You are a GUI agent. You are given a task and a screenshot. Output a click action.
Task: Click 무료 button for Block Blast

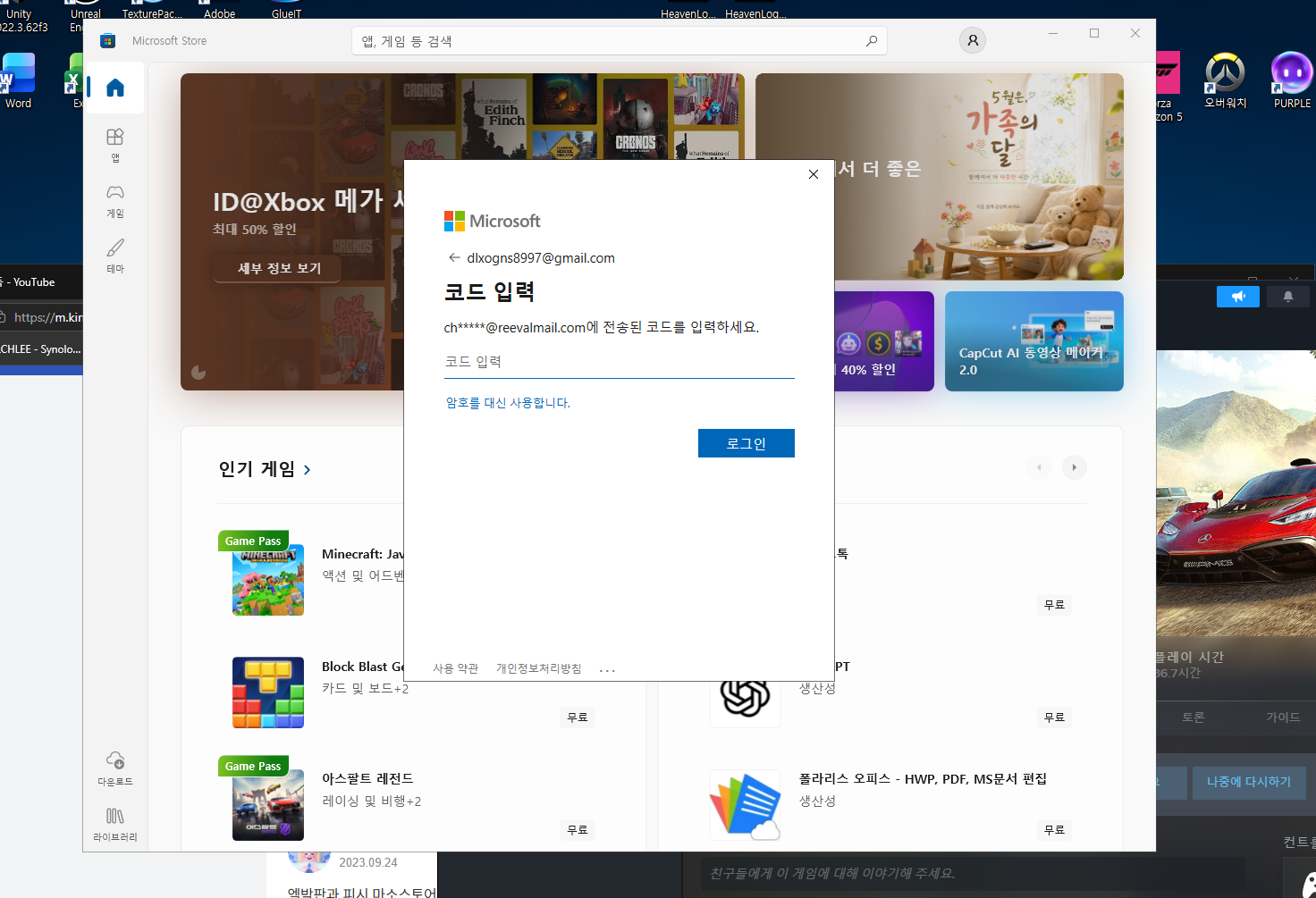click(578, 718)
